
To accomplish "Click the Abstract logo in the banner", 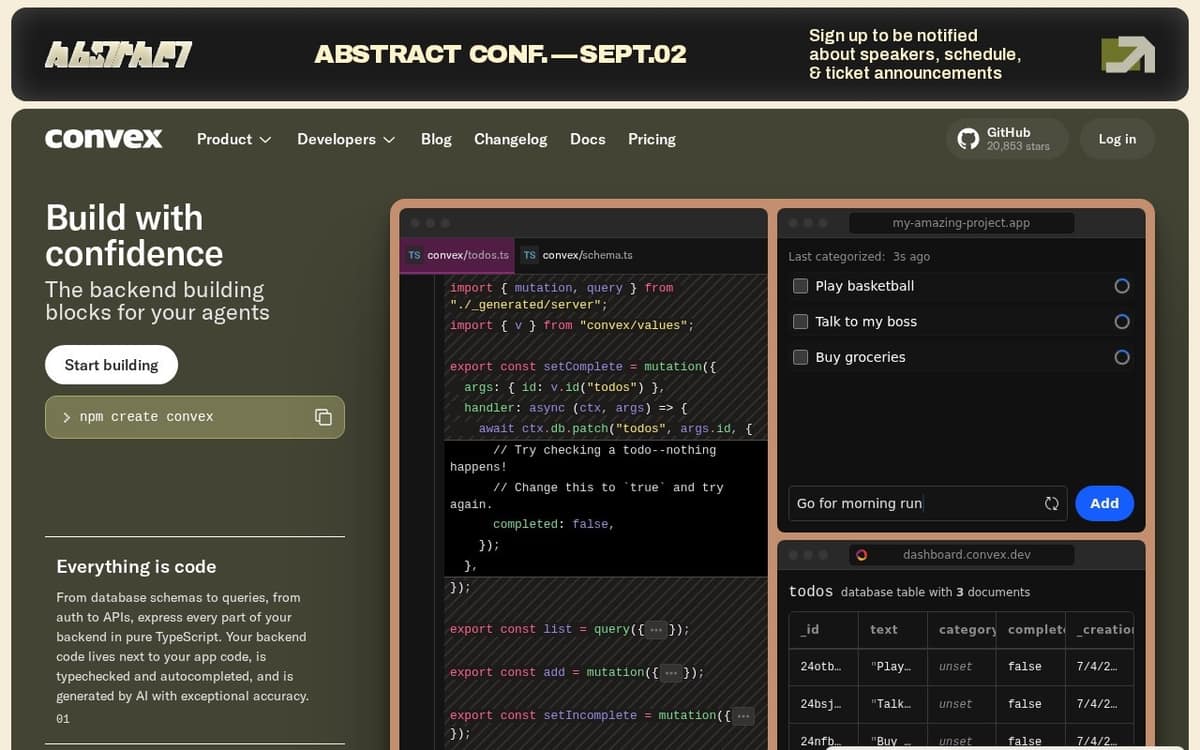I will 118,54.
